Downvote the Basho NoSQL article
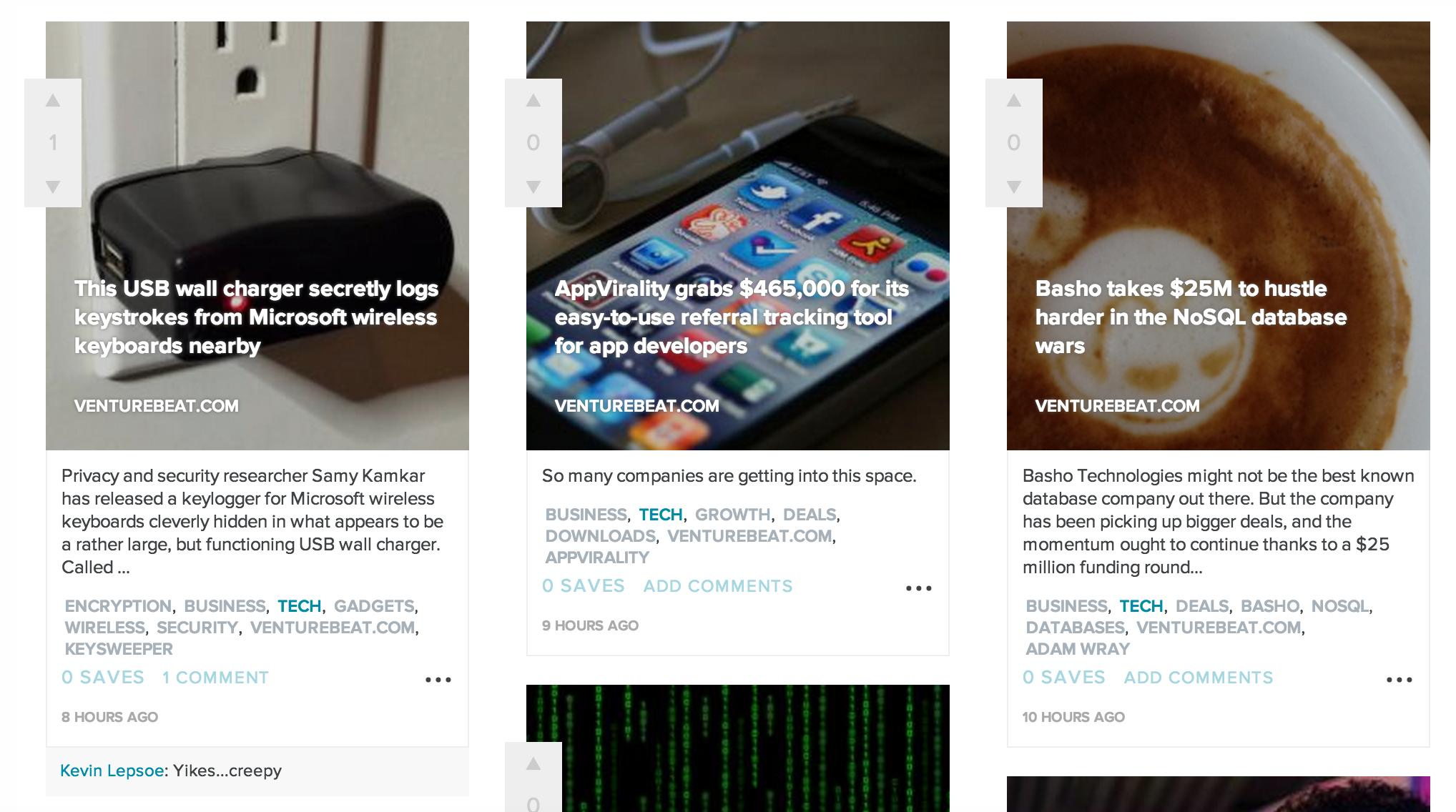This screenshot has height=812, width=1456. point(1014,187)
